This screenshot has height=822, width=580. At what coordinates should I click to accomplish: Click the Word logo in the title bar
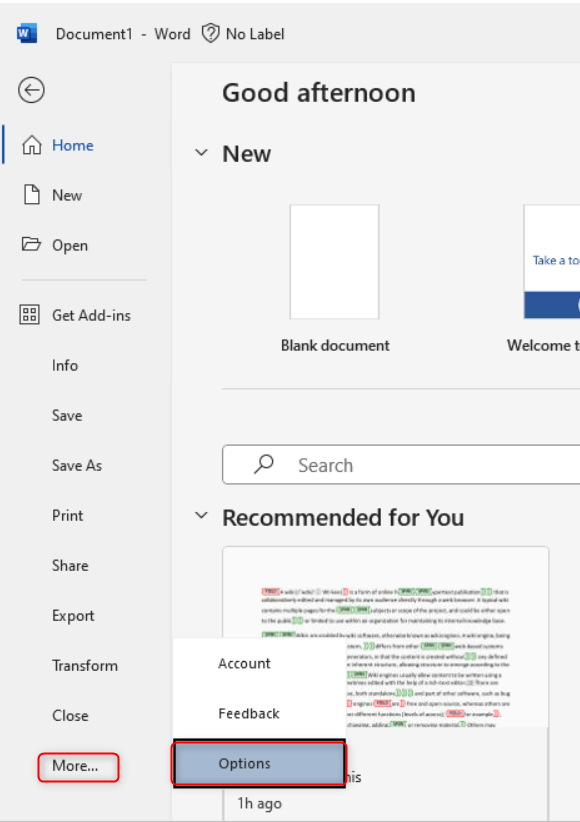27,32
